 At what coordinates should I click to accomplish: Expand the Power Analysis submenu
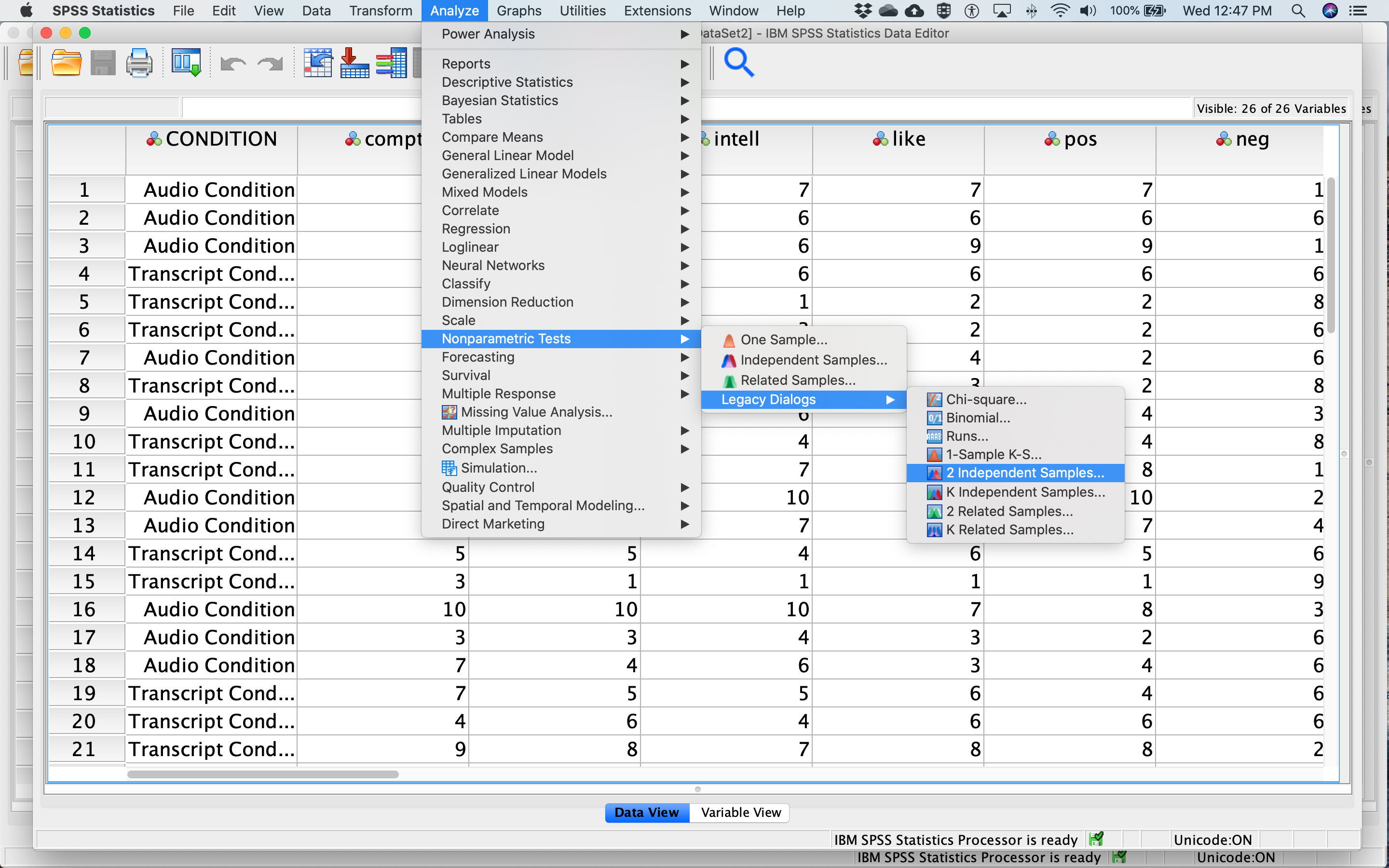click(561, 34)
